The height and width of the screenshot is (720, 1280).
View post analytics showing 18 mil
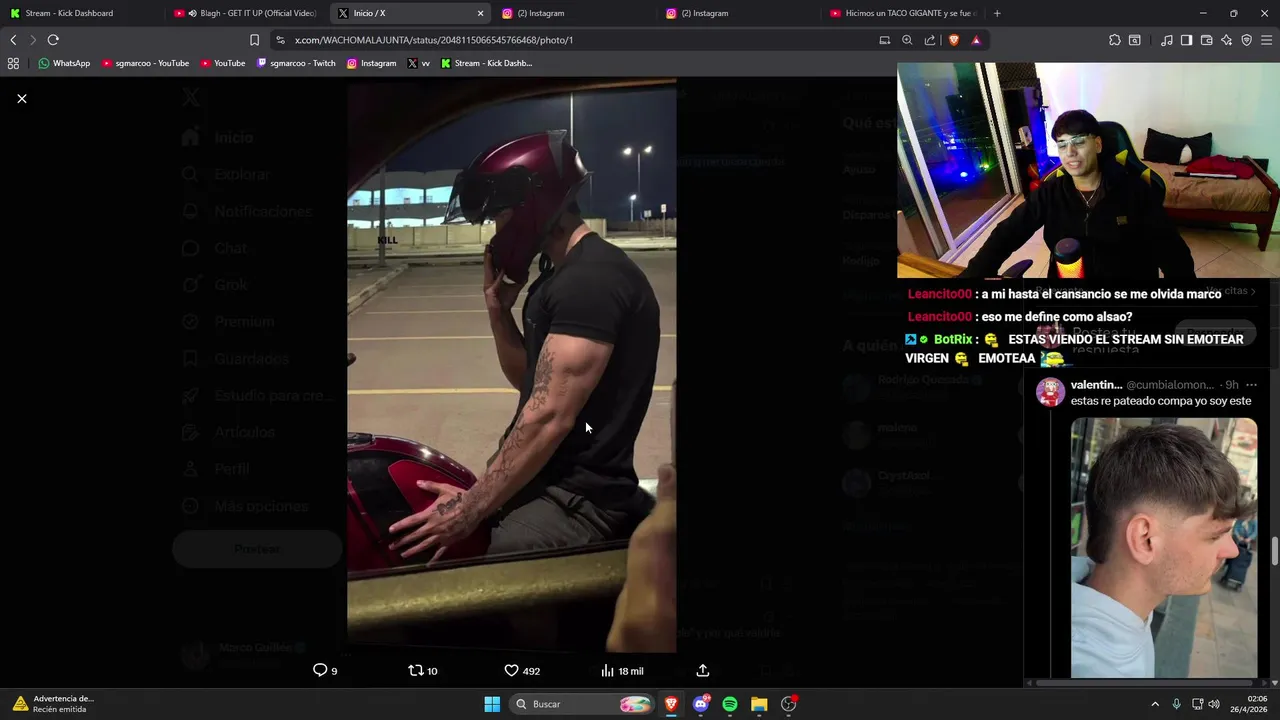pos(622,670)
